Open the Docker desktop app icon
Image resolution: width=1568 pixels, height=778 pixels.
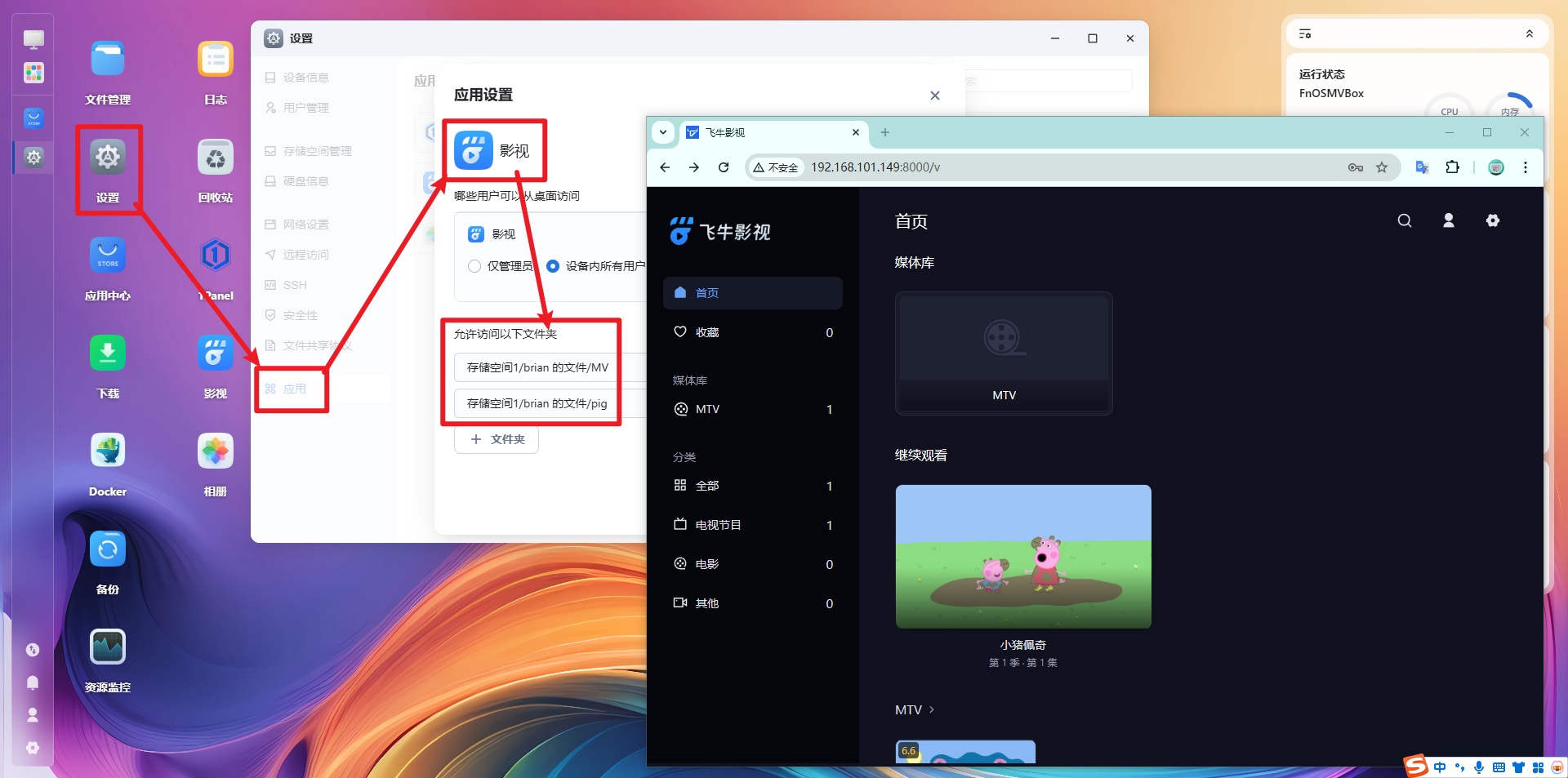click(x=107, y=451)
